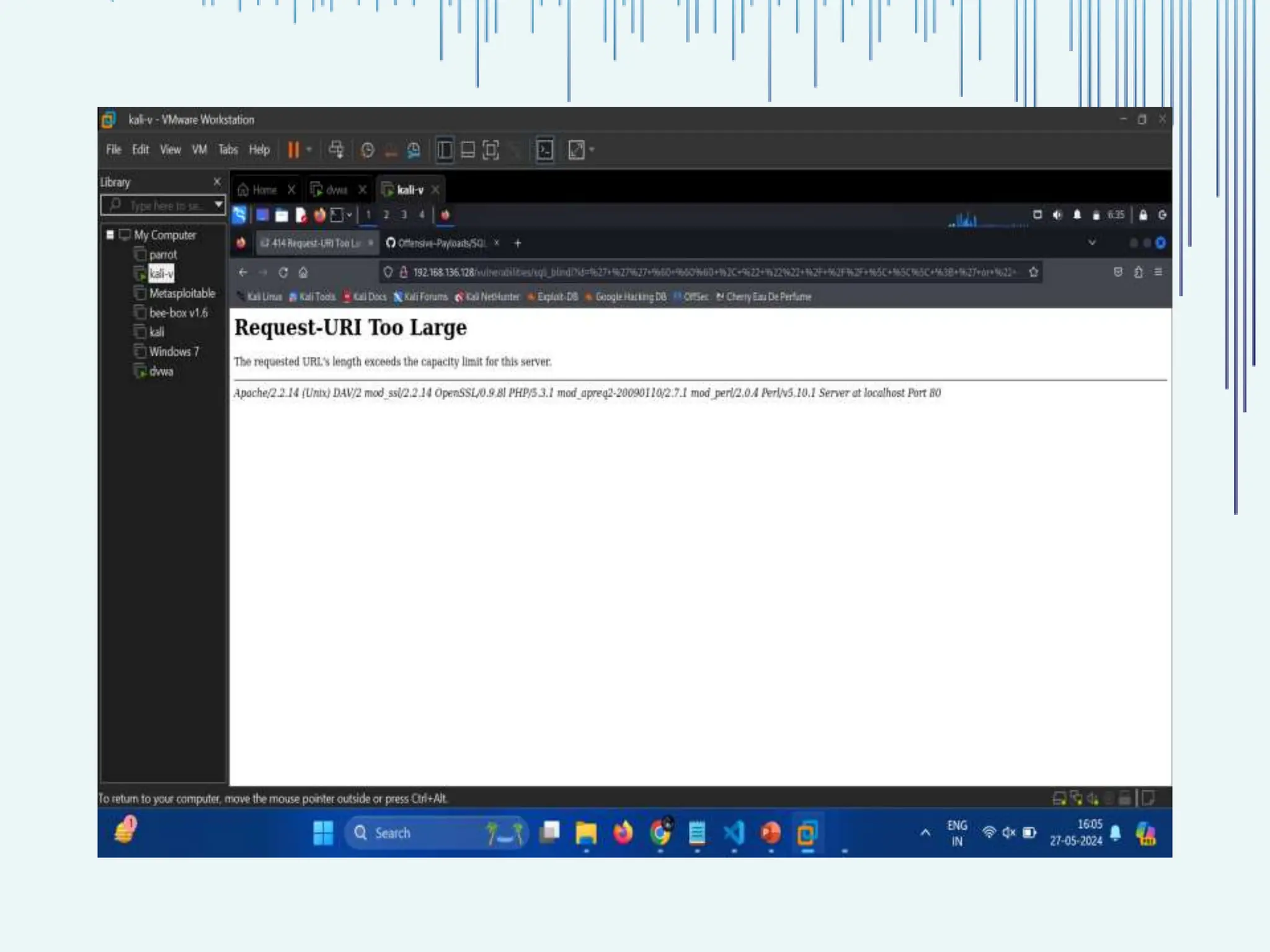The height and width of the screenshot is (952, 1270).
Task: Open dropdown arrow next to pause button
Action: (x=309, y=150)
